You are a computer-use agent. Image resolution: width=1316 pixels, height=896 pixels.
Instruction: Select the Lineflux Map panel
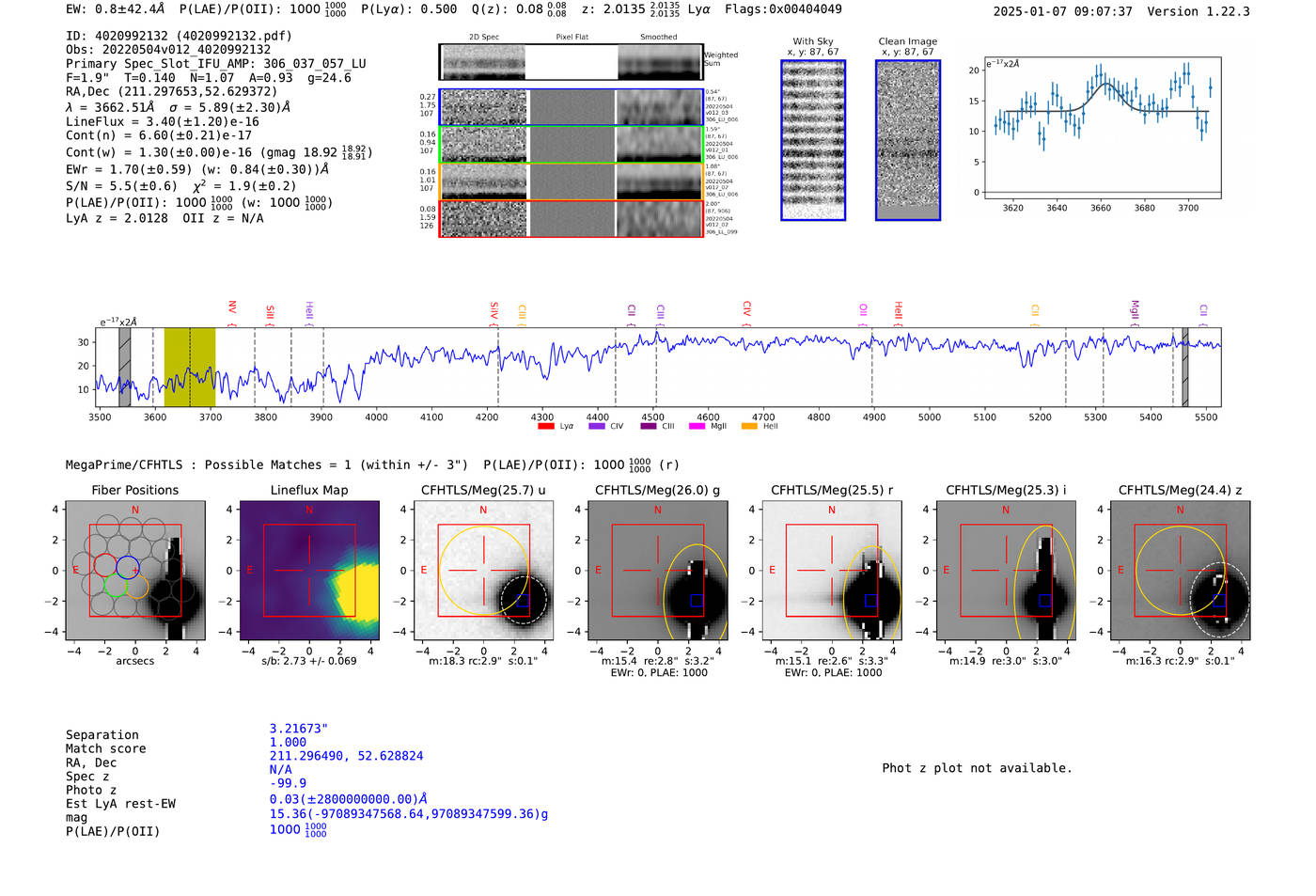pos(309,571)
